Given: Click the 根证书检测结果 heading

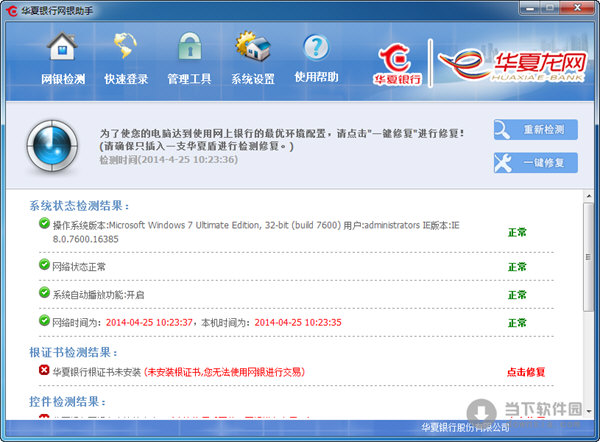Looking at the screenshot, I should coord(73,352).
